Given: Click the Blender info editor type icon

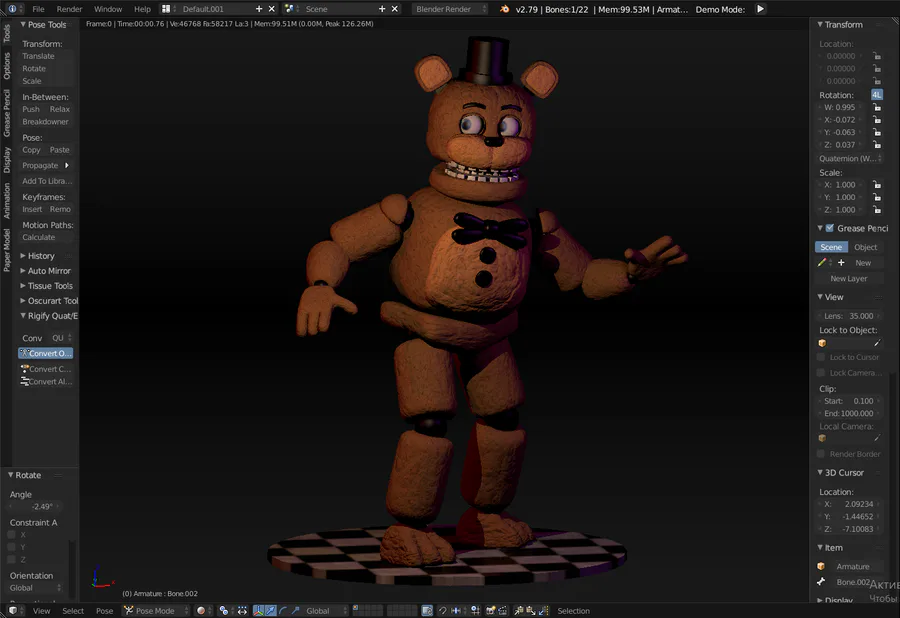Looking at the screenshot, I should pos(12,9).
